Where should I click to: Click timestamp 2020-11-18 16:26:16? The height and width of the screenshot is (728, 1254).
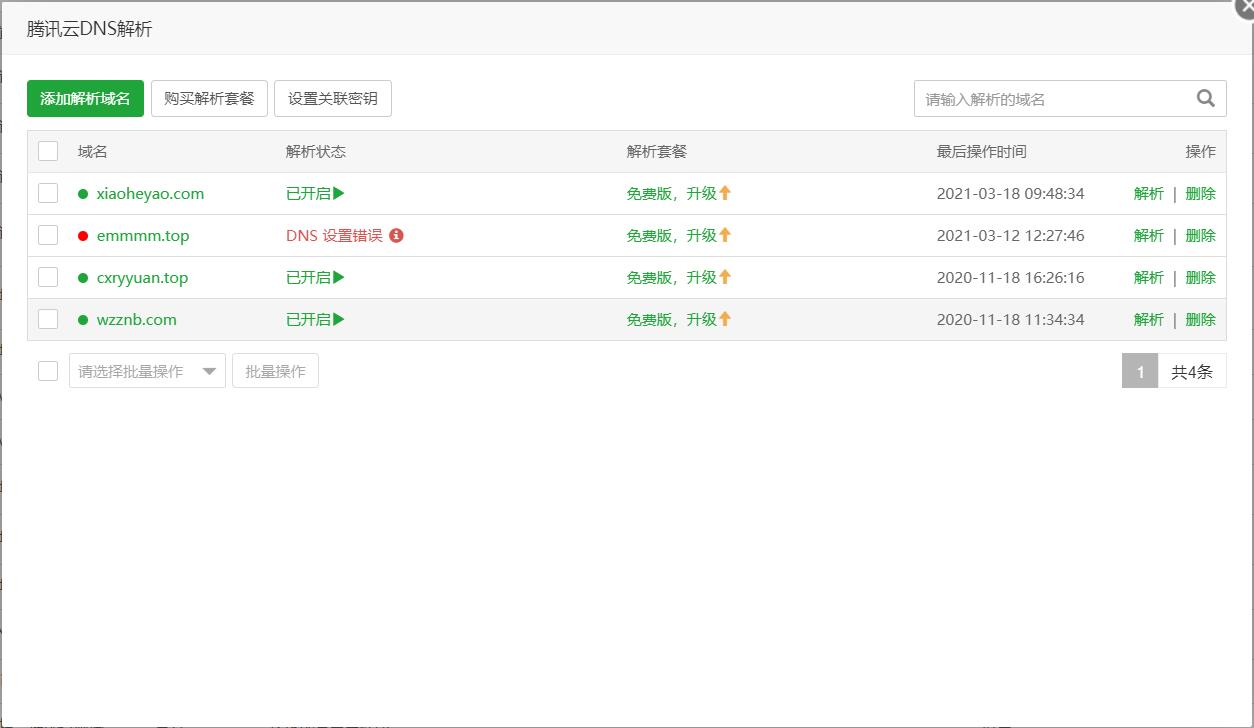click(x=1010, y=277)
